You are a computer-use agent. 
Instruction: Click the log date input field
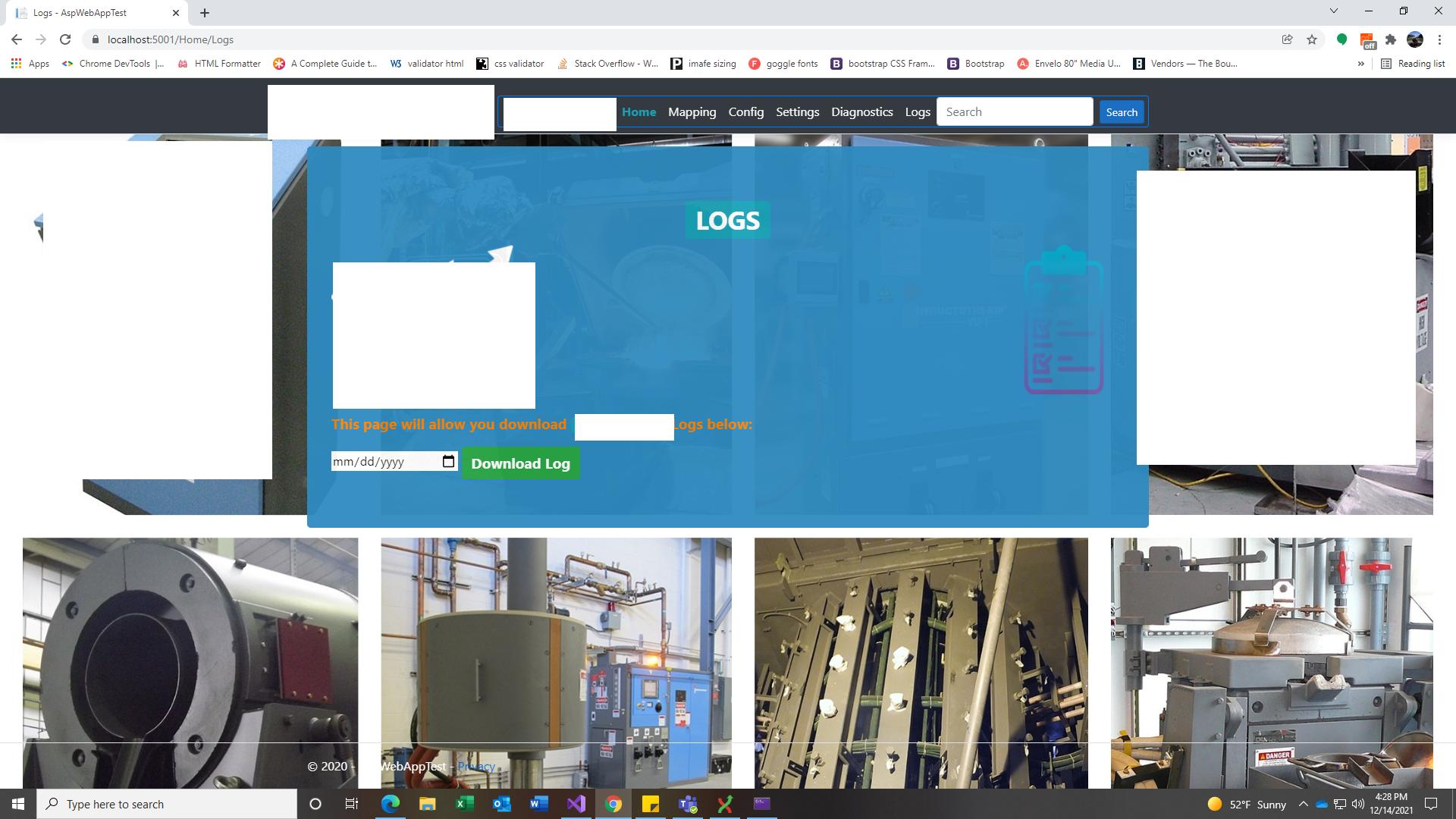(x=394, y=461)
